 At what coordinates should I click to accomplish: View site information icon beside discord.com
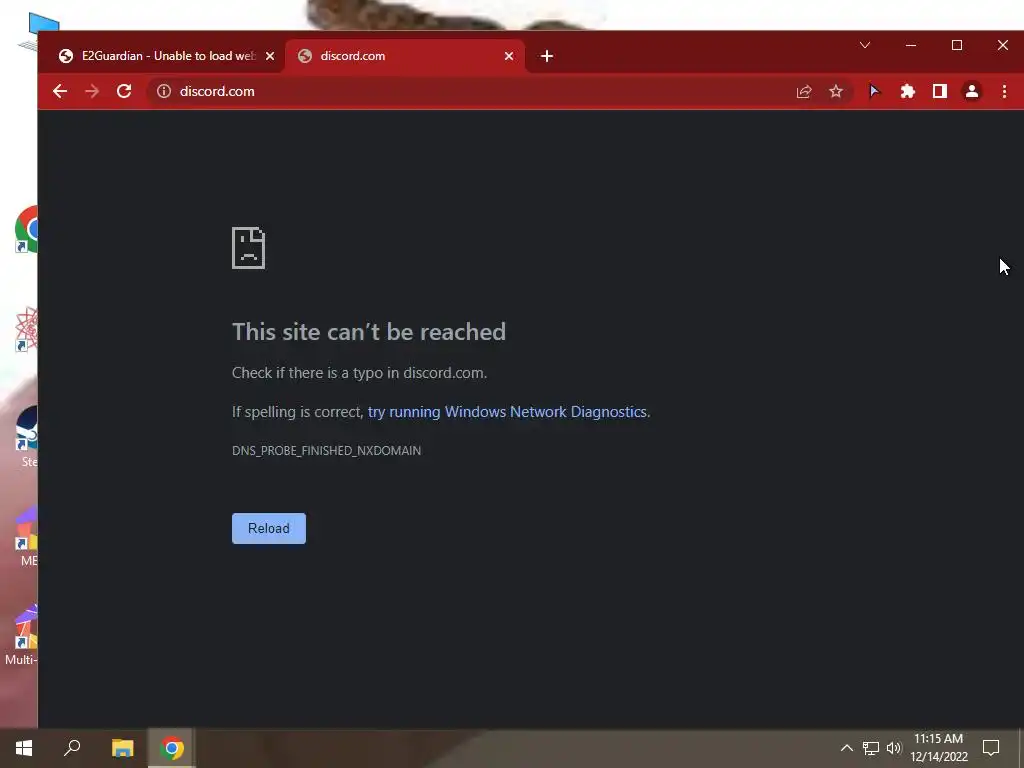point(164,91)
